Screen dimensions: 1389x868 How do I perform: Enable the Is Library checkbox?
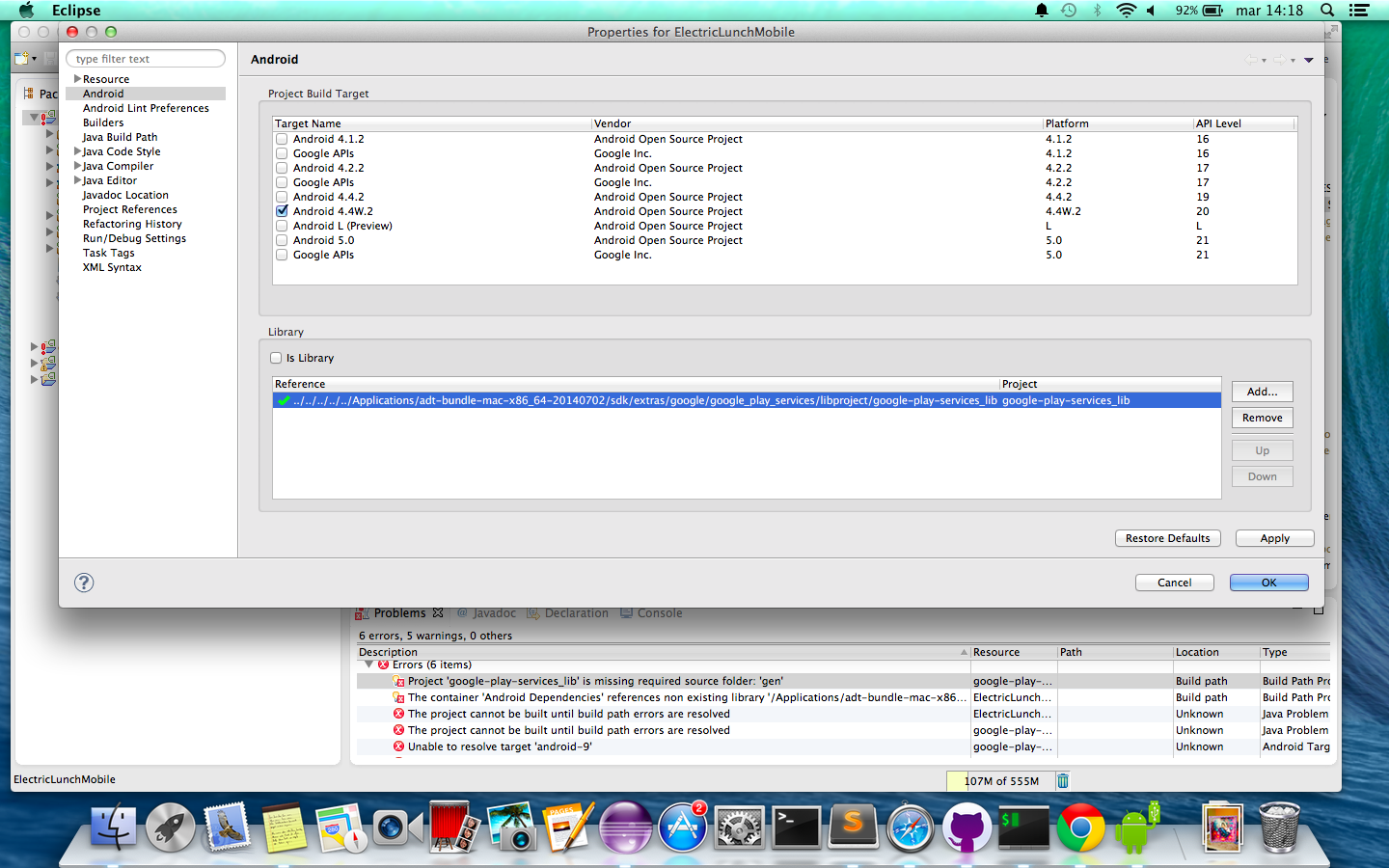pyautogui.click(x=276, y=358)
